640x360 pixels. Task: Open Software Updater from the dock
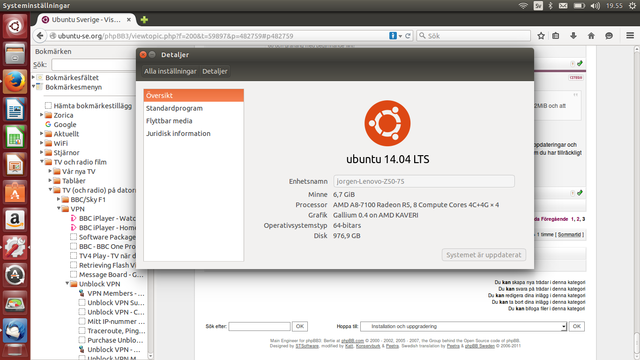point(15,275)
